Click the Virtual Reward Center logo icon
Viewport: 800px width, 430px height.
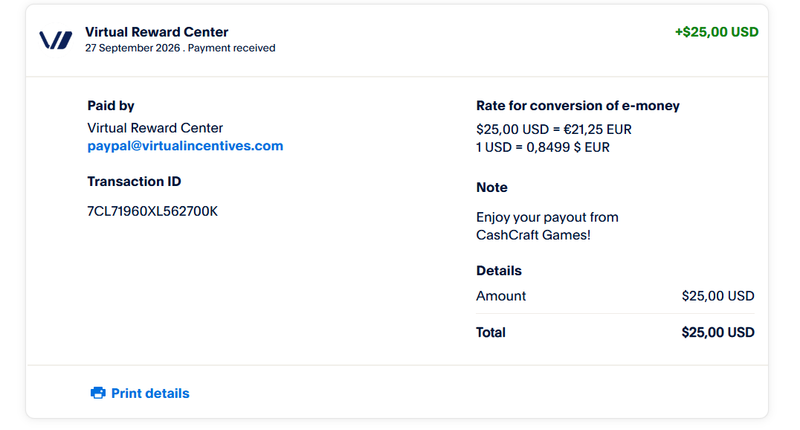coord(56,40)
